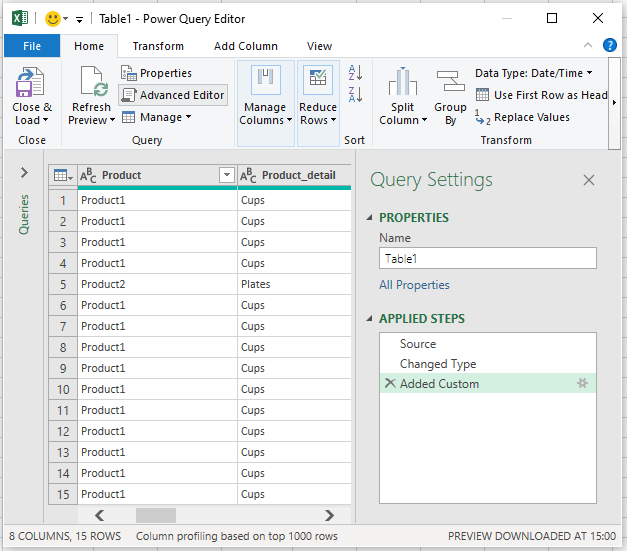
Task: Click the Sort Ascending icon
Action: (354, 72)
